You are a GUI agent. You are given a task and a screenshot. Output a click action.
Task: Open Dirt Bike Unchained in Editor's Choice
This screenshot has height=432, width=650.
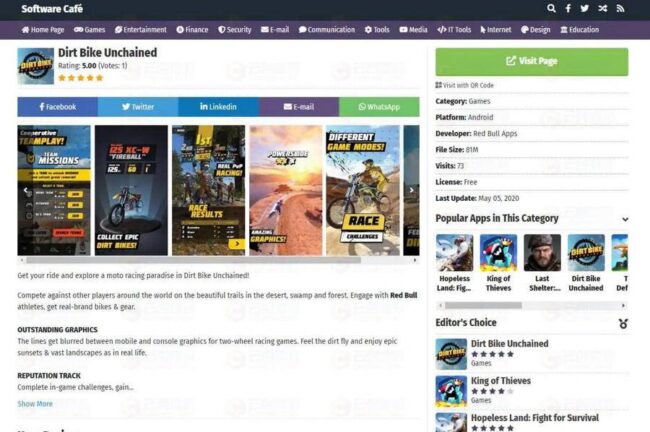(509, 344)
